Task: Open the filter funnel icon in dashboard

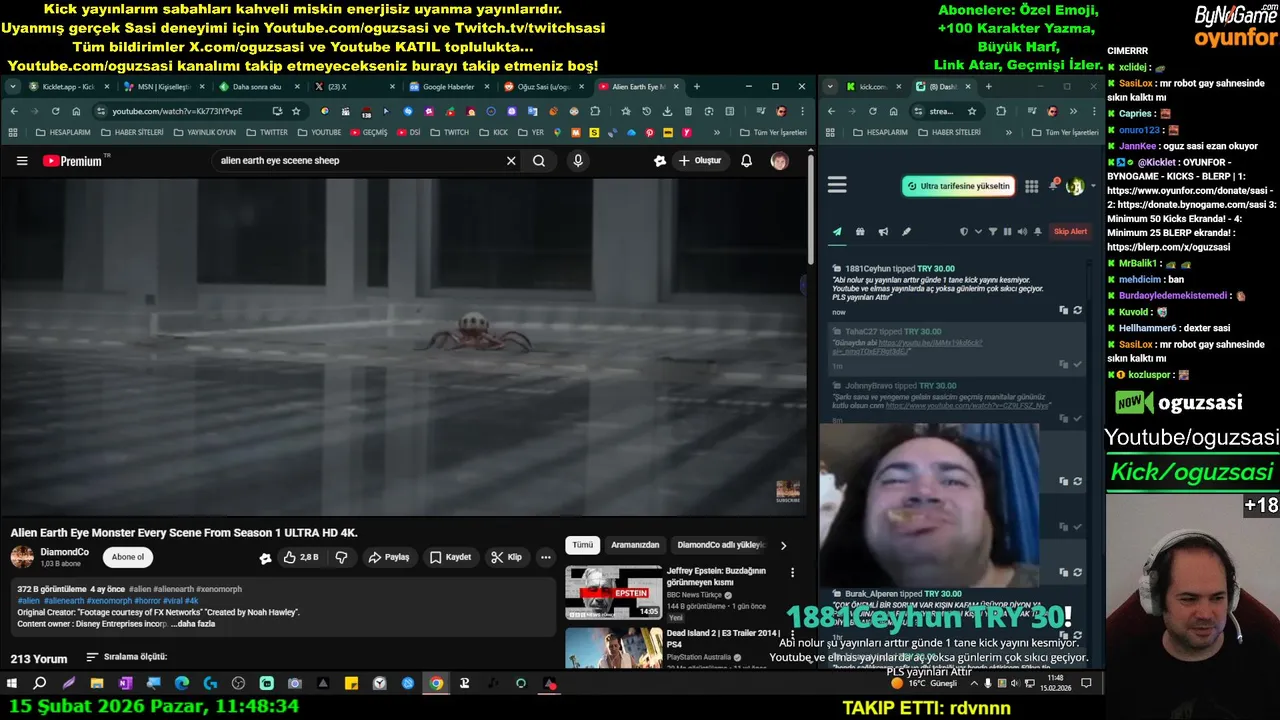Action: 993,232
